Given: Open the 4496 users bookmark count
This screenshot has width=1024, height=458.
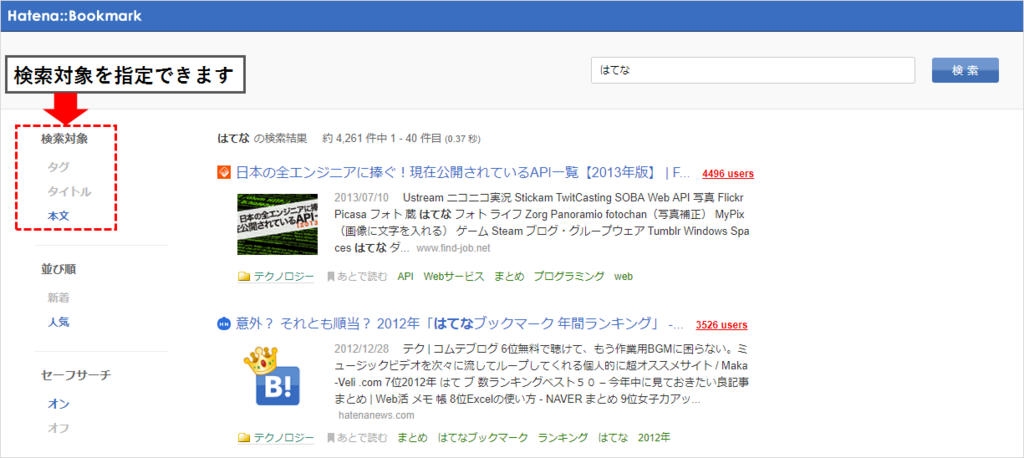Looking at the screenshot, I should (728, 174).
